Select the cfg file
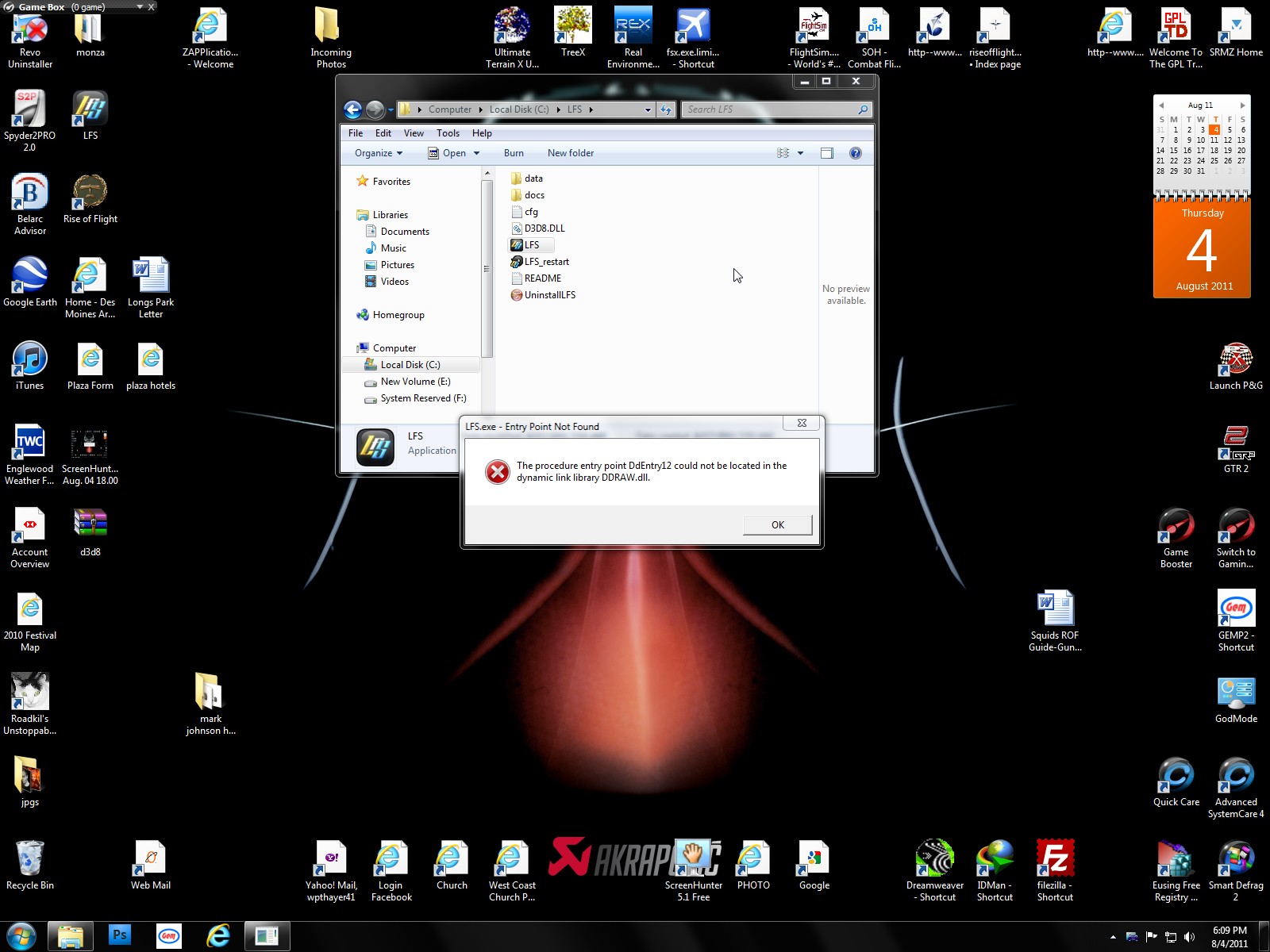The height and width of the screenshot is (952, 1270). point(524,212)
